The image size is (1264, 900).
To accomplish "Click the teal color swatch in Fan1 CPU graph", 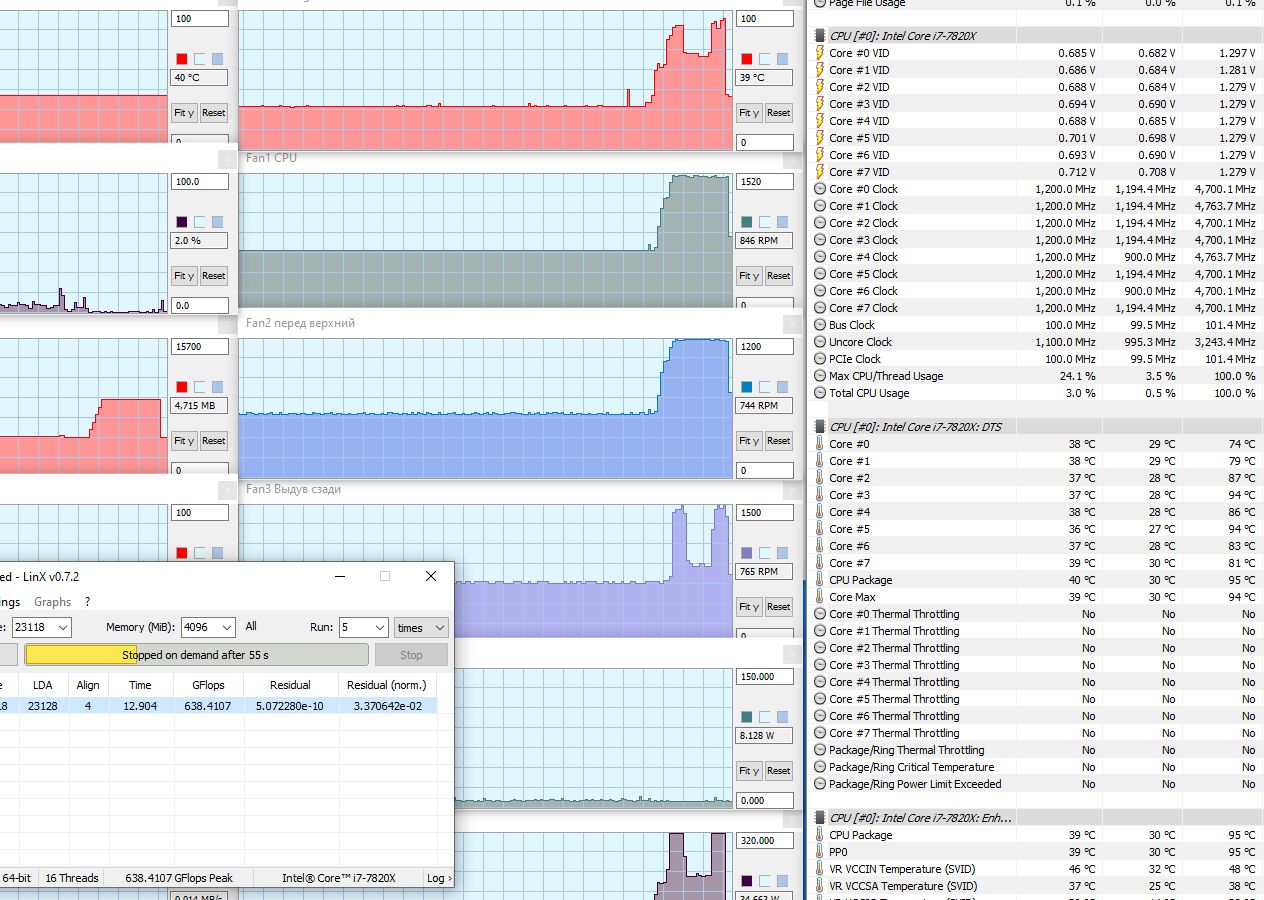I will click(747, 222).
